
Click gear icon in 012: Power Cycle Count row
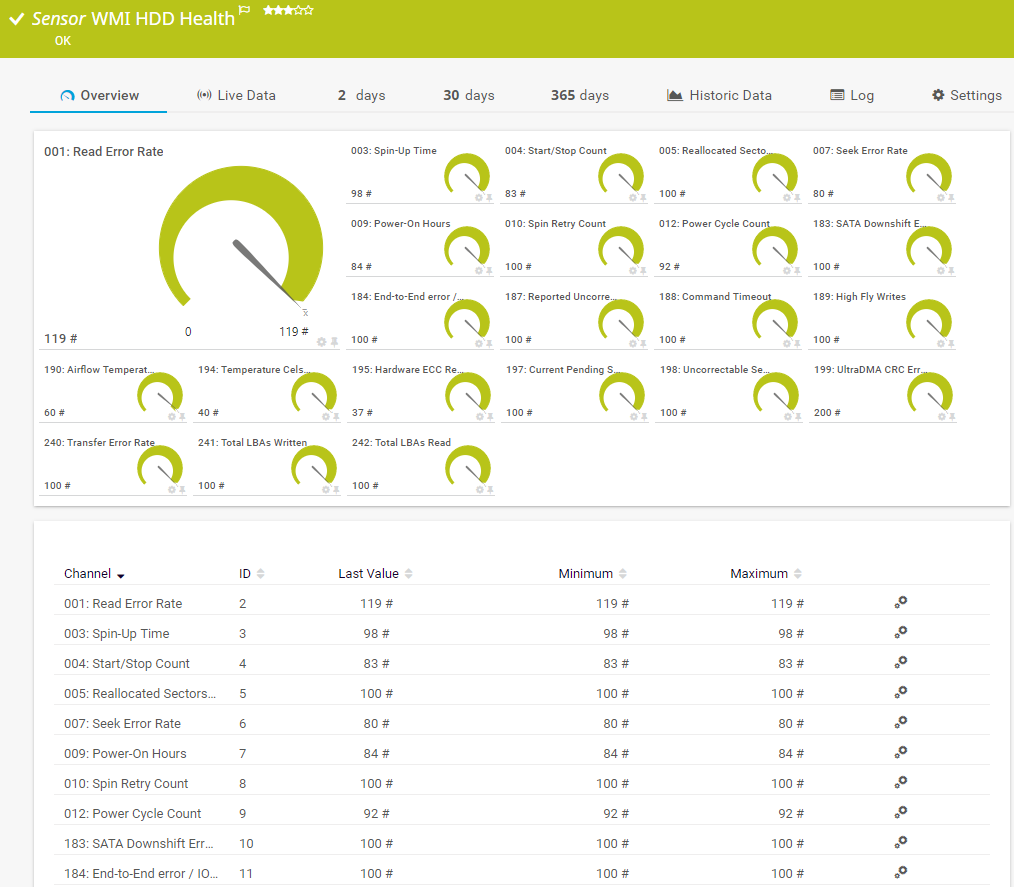tap(900, 812)
